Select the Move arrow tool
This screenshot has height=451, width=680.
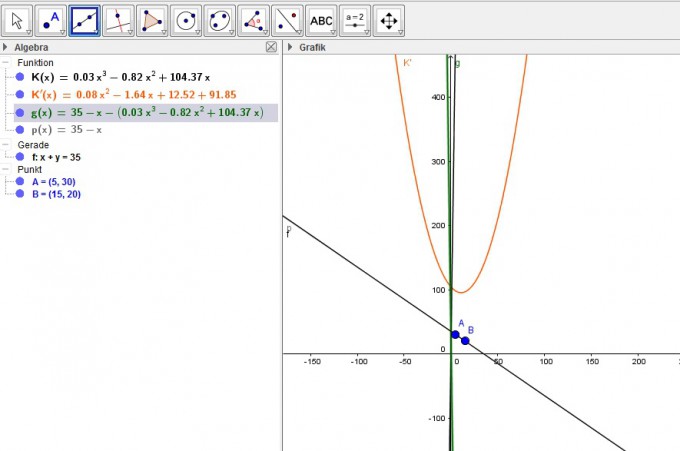point(17,19)
